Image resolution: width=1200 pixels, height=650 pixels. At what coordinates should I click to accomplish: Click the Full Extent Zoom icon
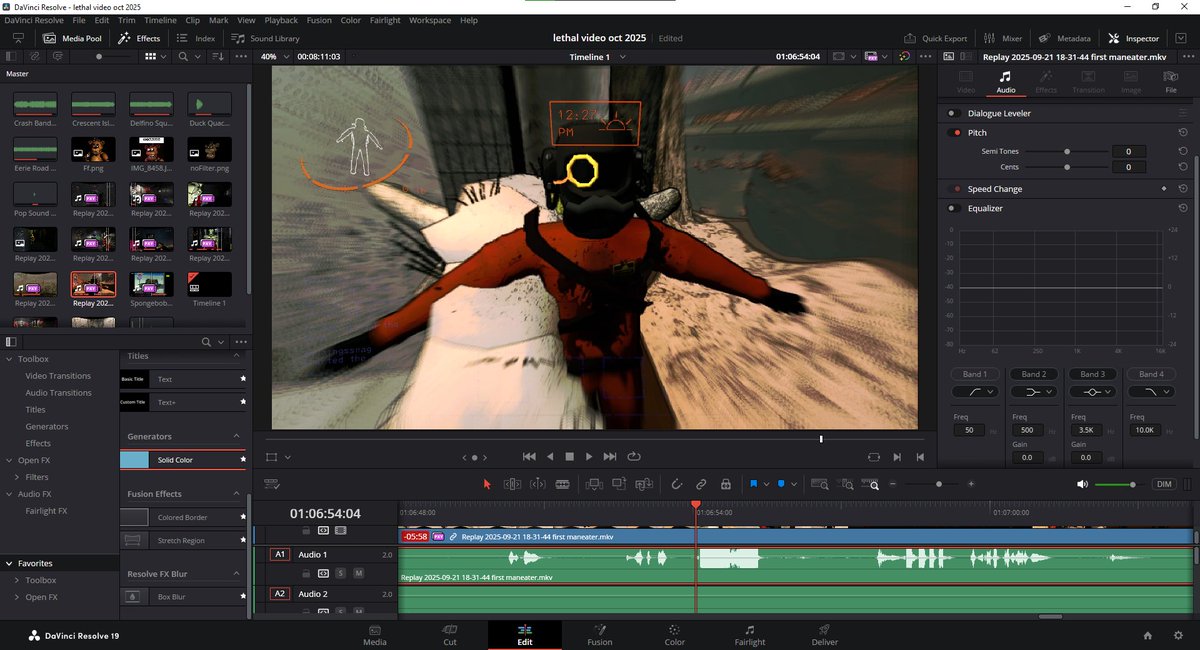pos(820,484)
